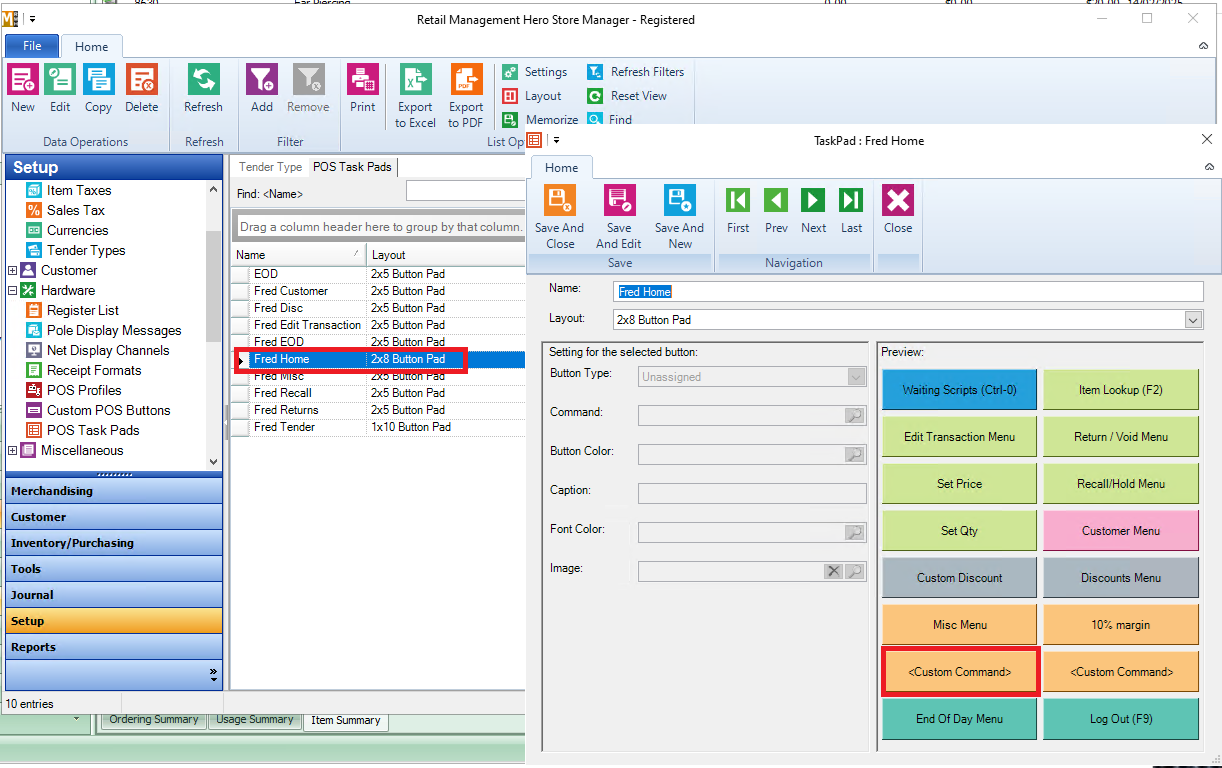Screen dimensions: 1222x768
Task: Open the Journal navigation section
Action: click(x=114, y=595)
